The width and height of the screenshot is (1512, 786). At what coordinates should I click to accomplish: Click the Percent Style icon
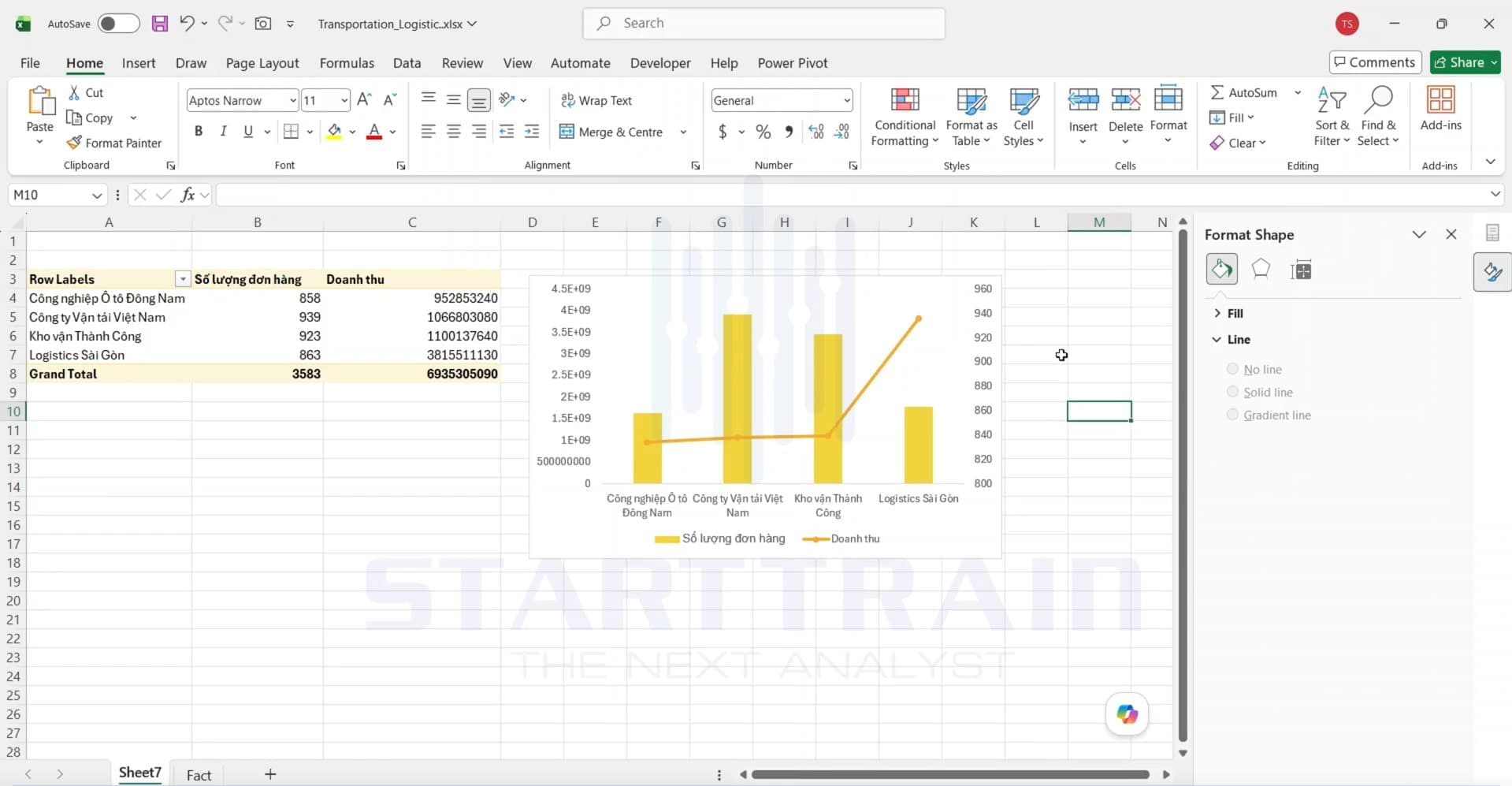click(x=763, y=132)
